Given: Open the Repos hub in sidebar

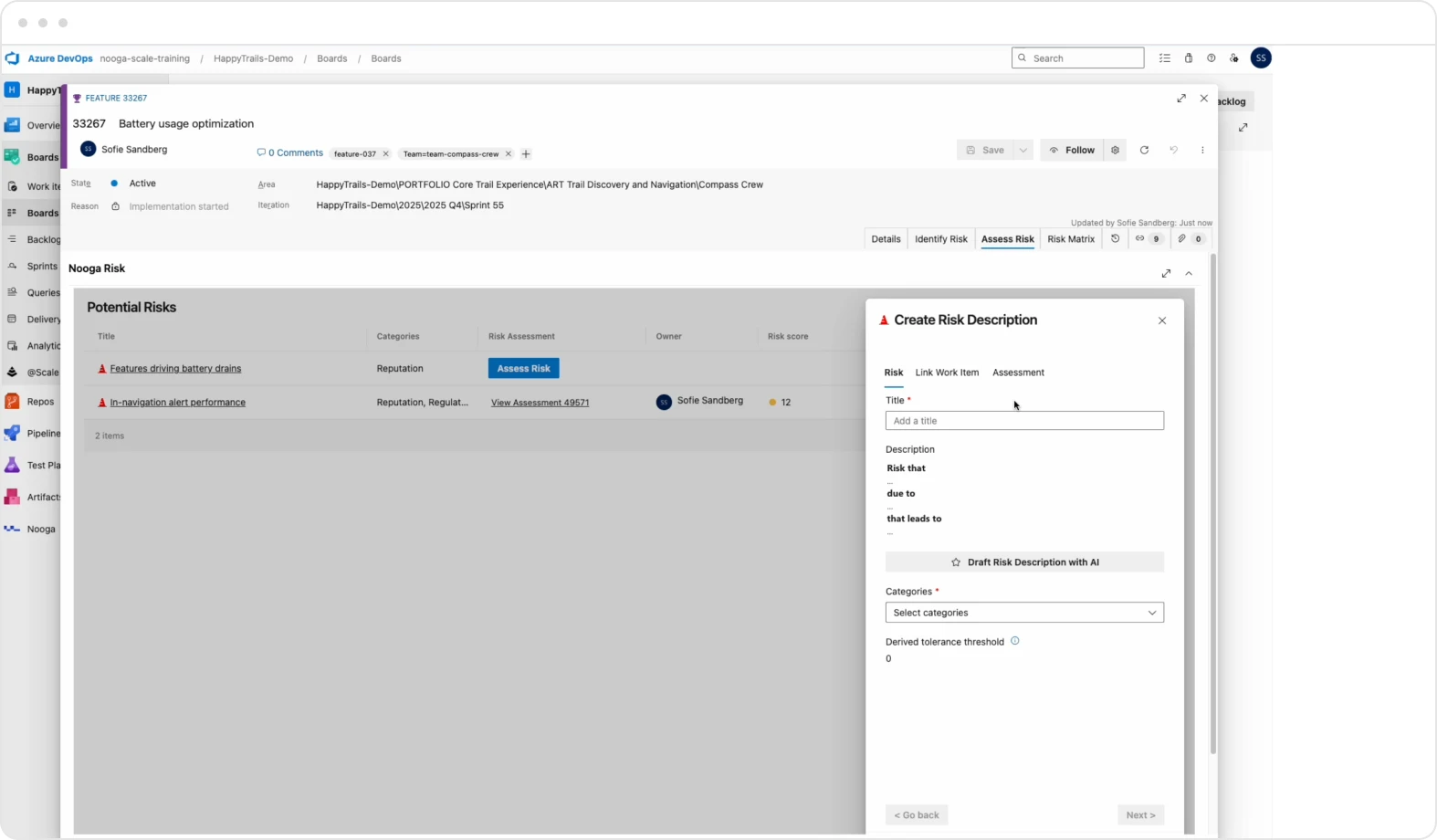Looking at the screenshot, I should [x=32, y=402].
